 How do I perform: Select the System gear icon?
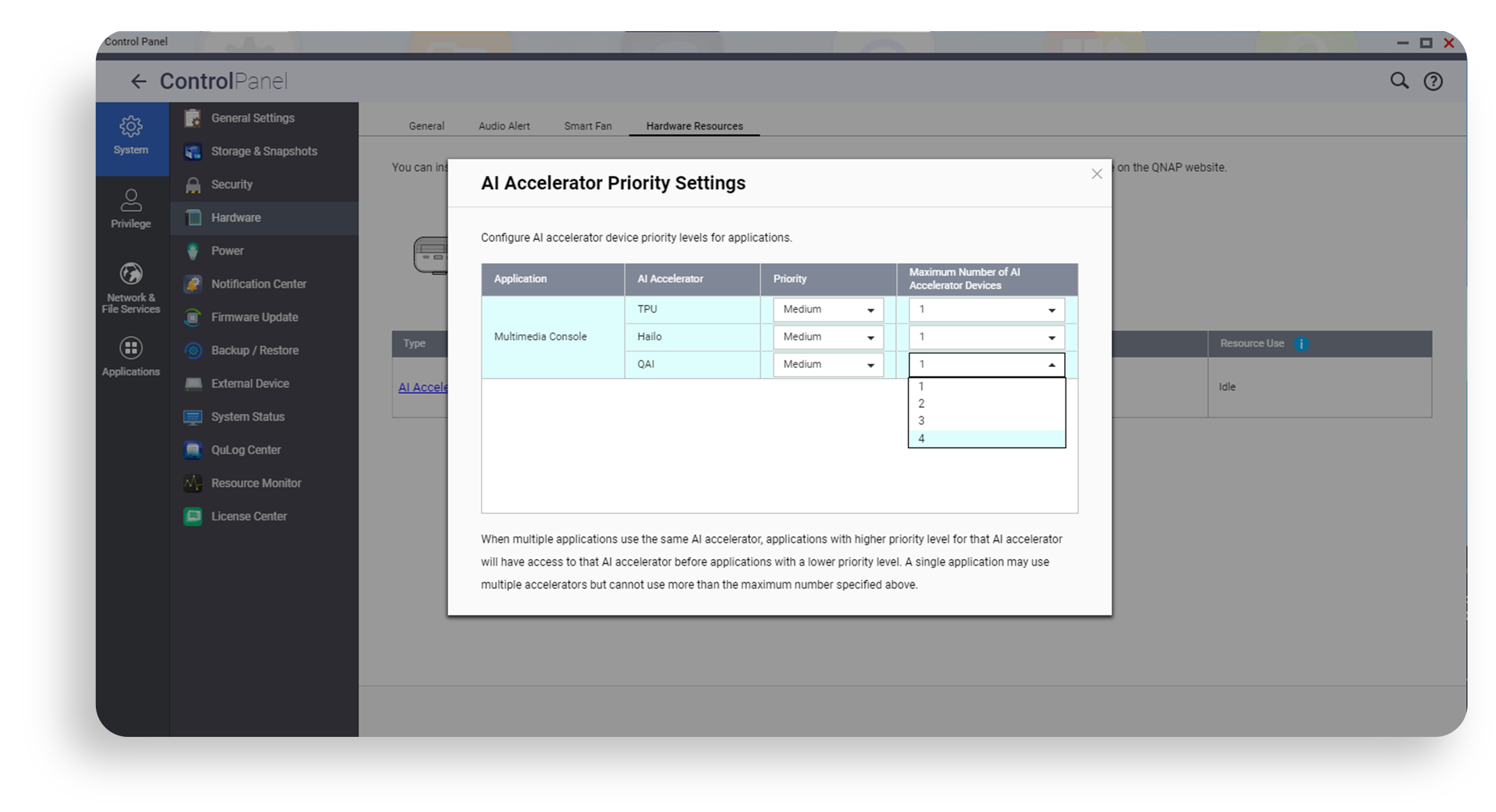tap(131, 127)
